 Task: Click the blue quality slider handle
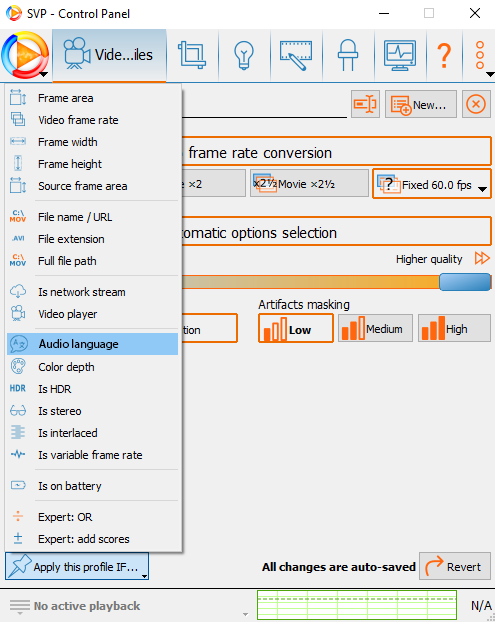coord(465,282)
